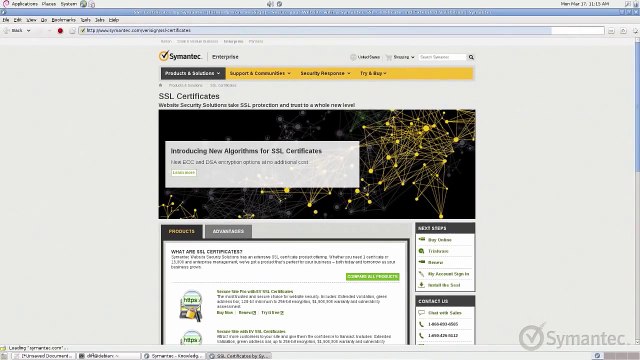Click the volume speaker icon in top panel
Image resolution: width=640 pixels, height=360 pixels.
point(270,4)
